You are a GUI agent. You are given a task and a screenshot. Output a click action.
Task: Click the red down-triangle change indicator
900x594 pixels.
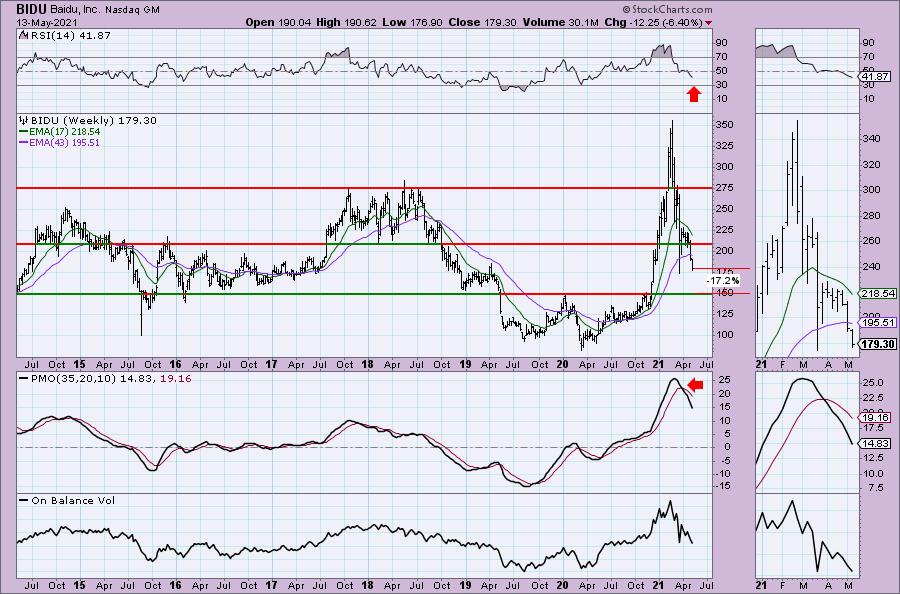[709, 23]
